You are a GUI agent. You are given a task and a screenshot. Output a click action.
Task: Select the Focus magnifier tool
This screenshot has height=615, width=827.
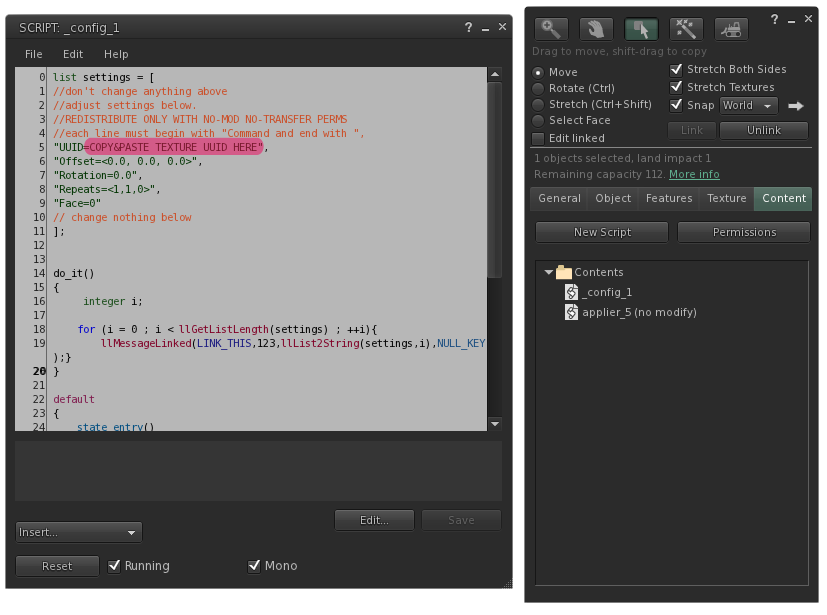[550, 30]
